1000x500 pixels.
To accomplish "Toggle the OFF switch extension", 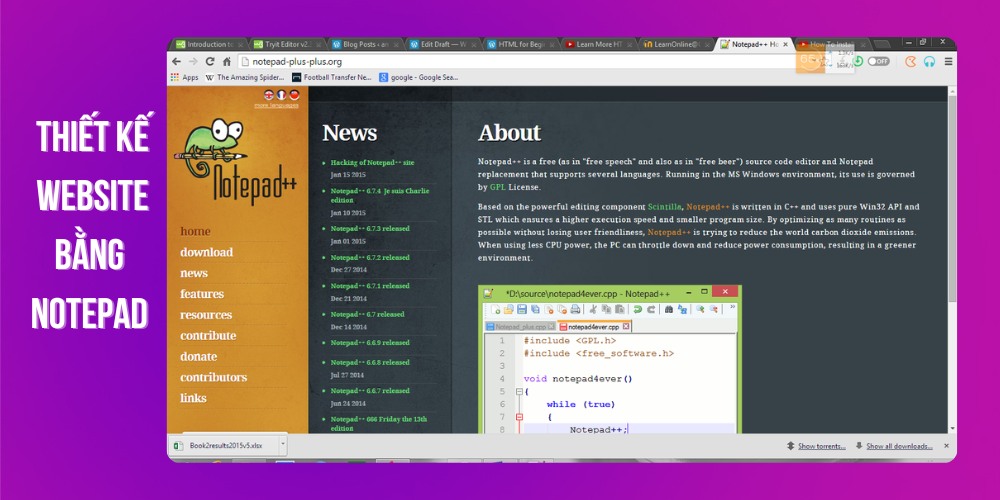I will pos(878,62).
